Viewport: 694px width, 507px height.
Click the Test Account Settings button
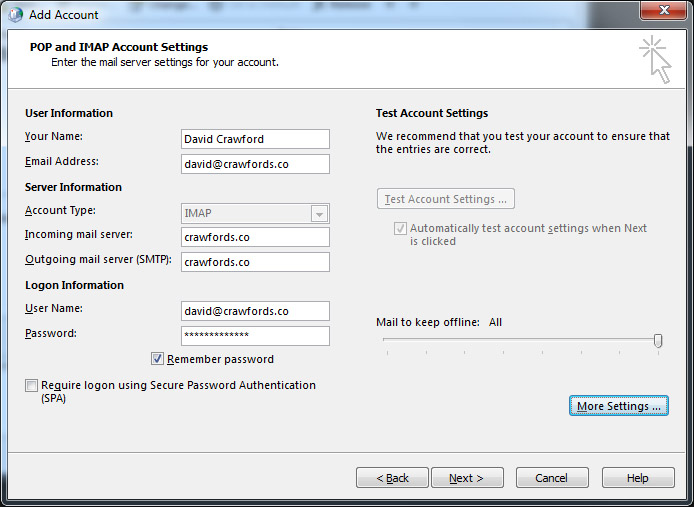pyautogui.click(x=446, y=199)
